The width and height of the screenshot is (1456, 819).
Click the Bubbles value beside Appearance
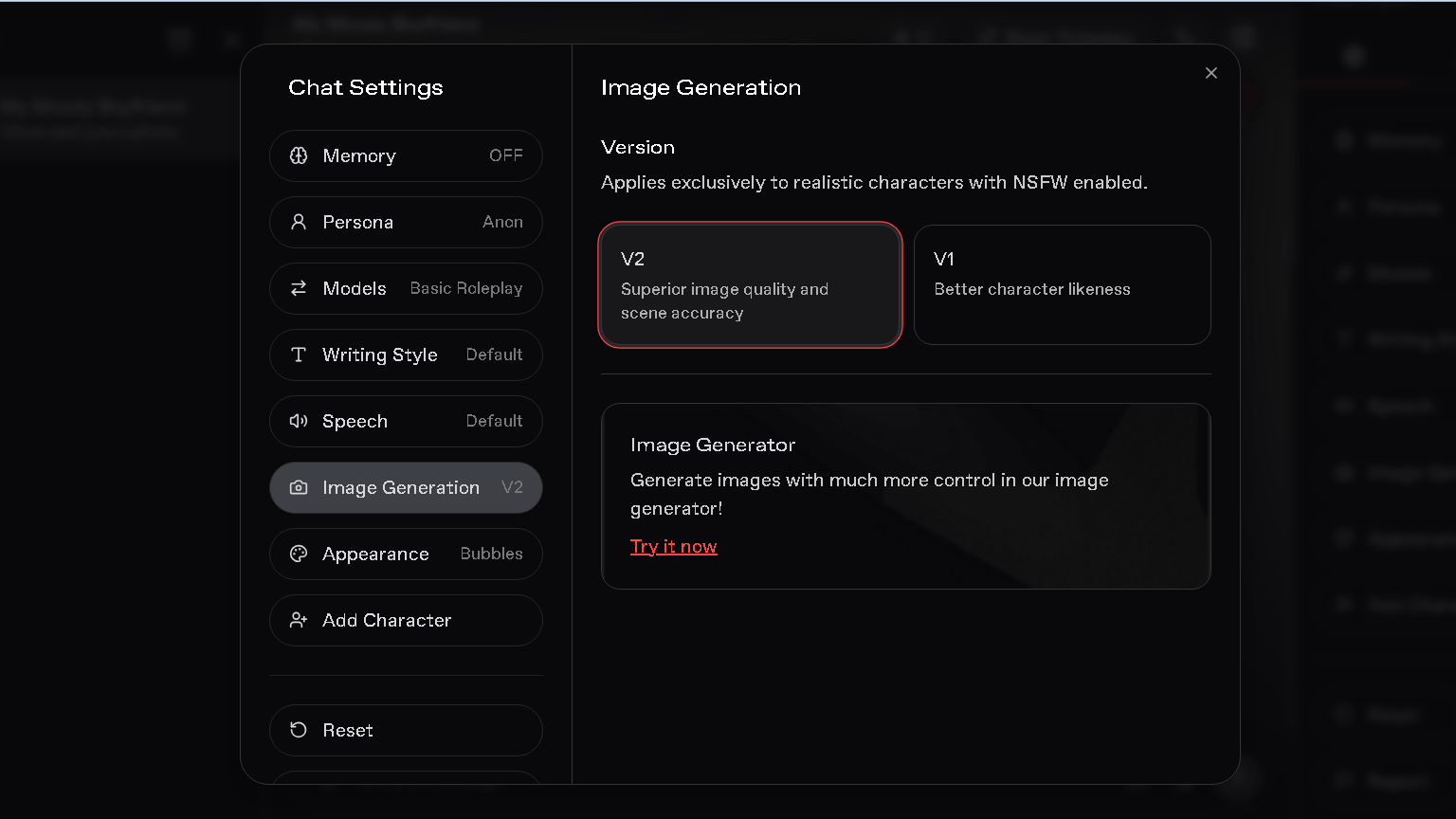click(491, 554)
